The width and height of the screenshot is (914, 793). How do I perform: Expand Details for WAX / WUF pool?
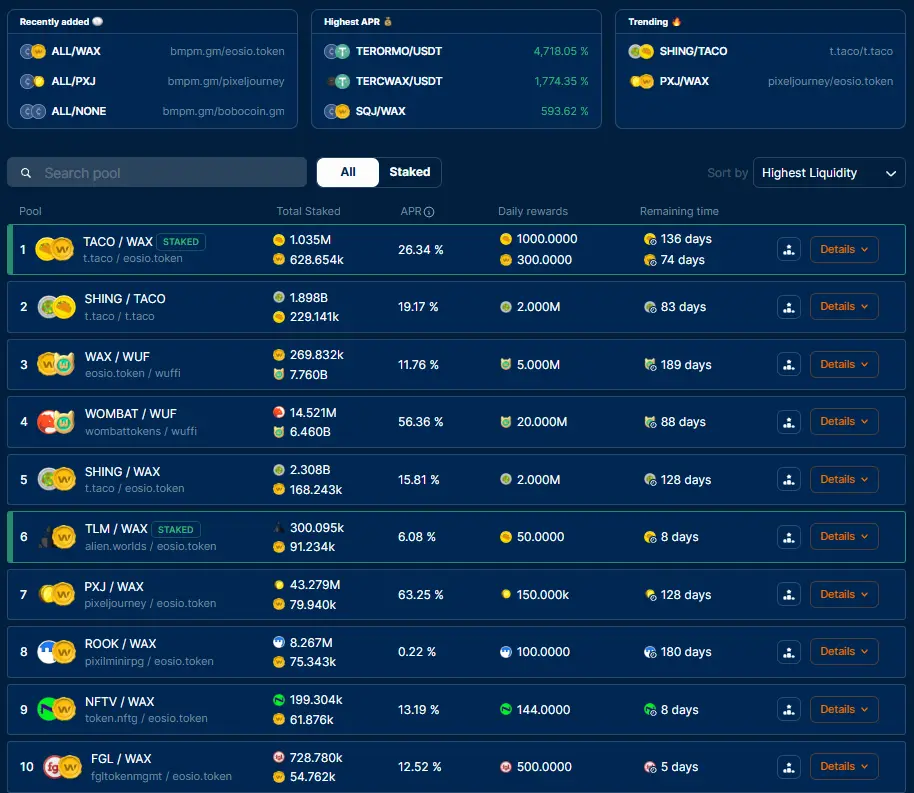pyautogui.click(x=844, y=364)
